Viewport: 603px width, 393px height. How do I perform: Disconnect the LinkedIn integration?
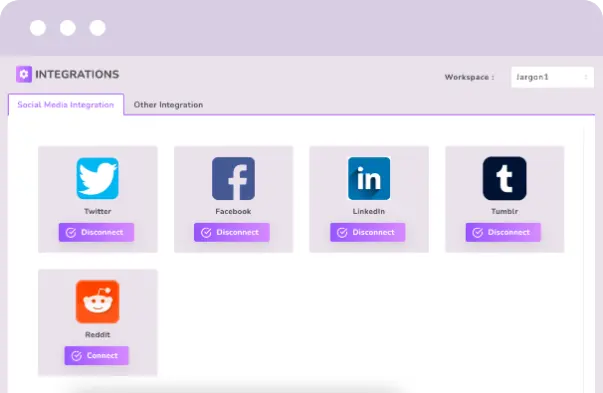[368, 232]
